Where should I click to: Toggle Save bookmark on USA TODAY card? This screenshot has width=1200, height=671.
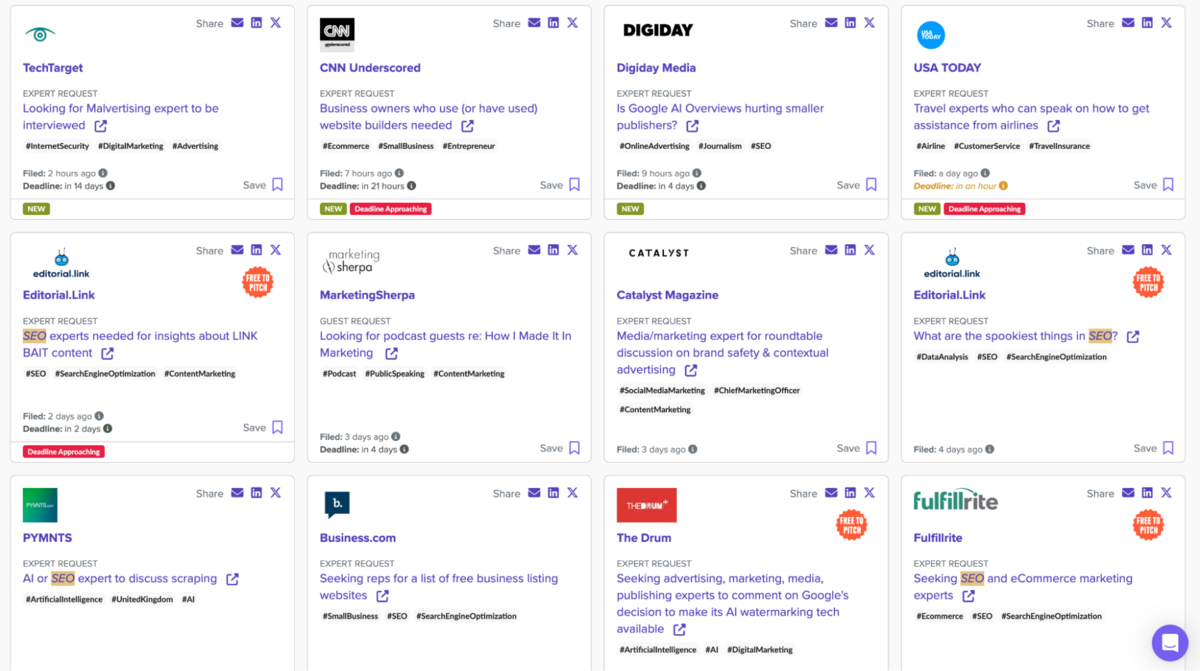[x=1168, y=185]
